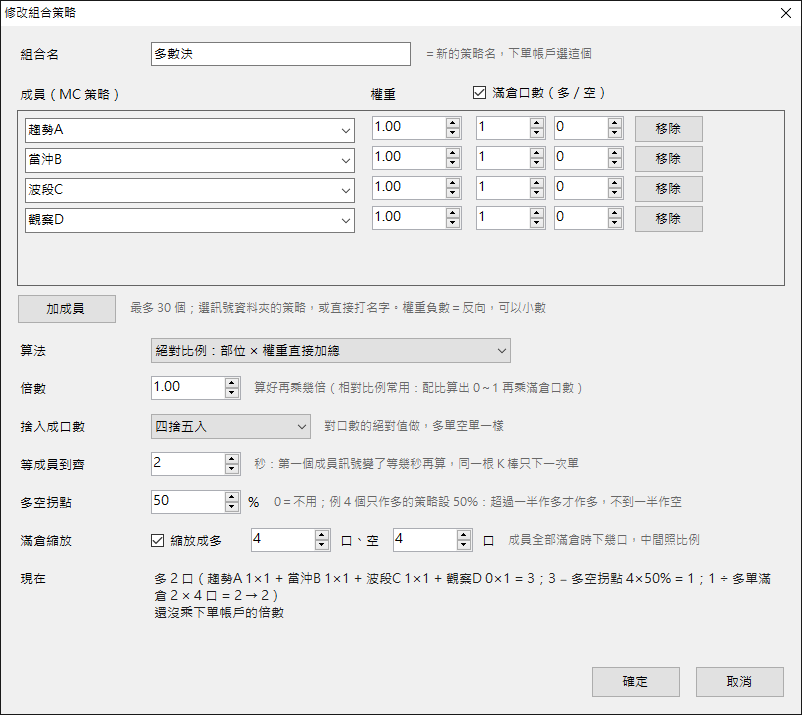This screenshot has height=715, width=802.
Task: Increase 趨勢A long full-position lots
Action: 537,123
